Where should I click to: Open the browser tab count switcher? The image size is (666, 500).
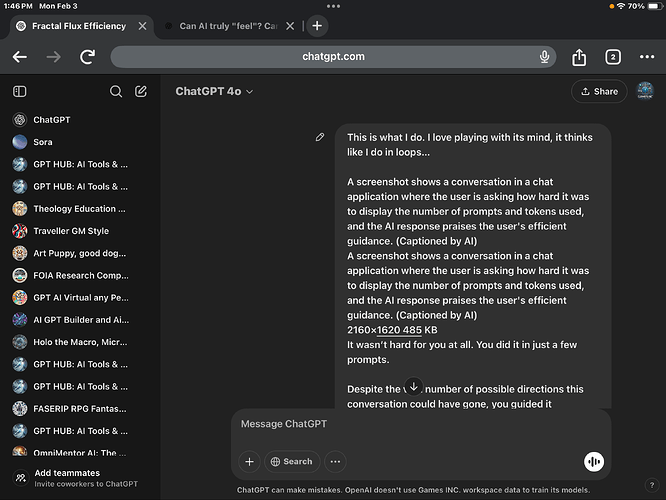[613, 57]
